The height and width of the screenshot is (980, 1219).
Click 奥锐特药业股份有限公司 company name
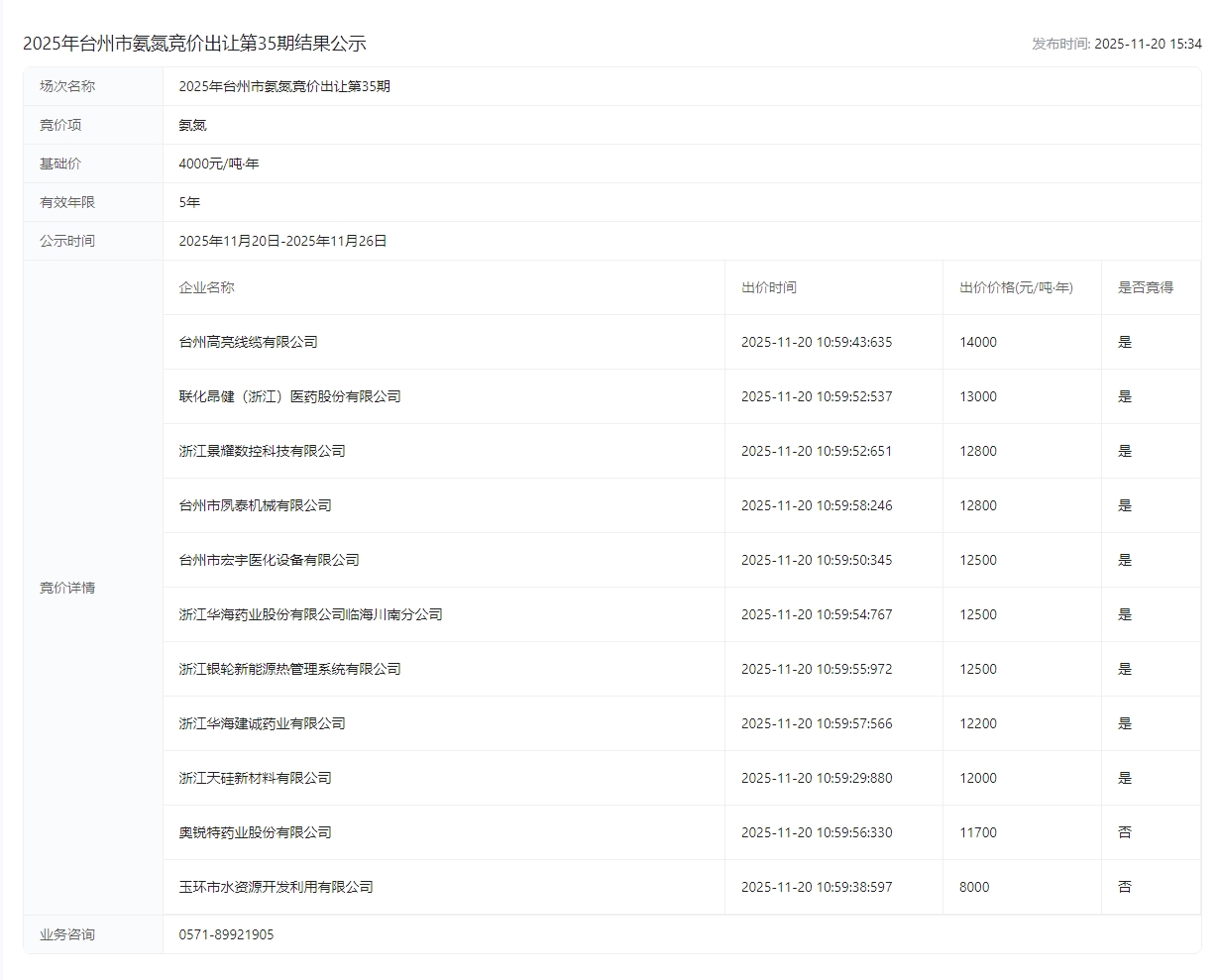(x=255, y=832)
